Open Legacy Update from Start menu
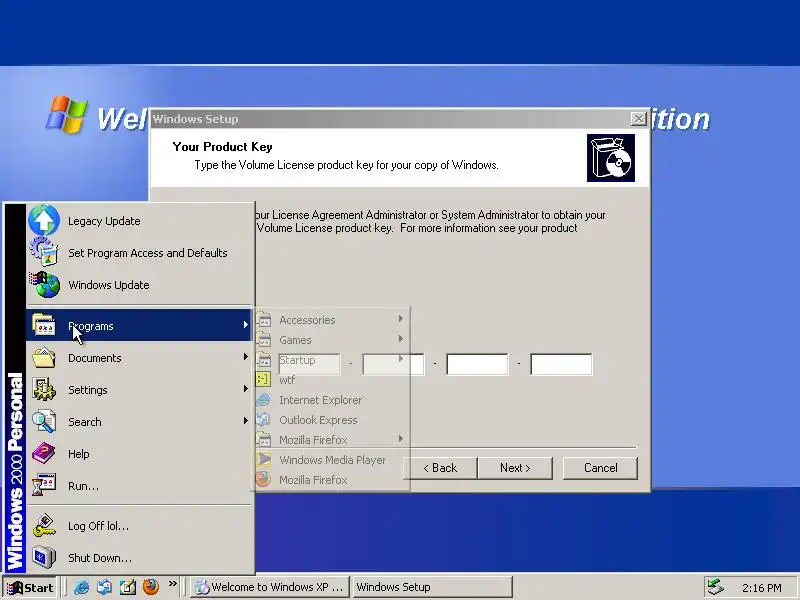This screenshot has width=800, height=600. coord(140,220)
